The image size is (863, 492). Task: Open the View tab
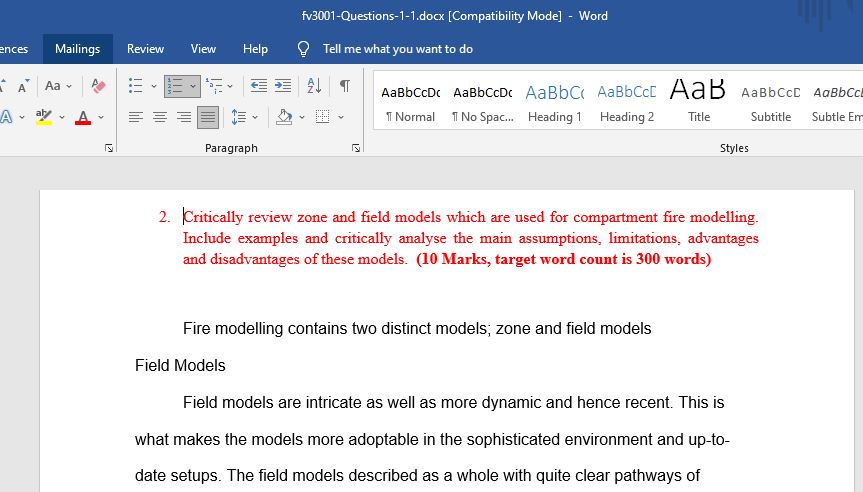coord(203,49)
